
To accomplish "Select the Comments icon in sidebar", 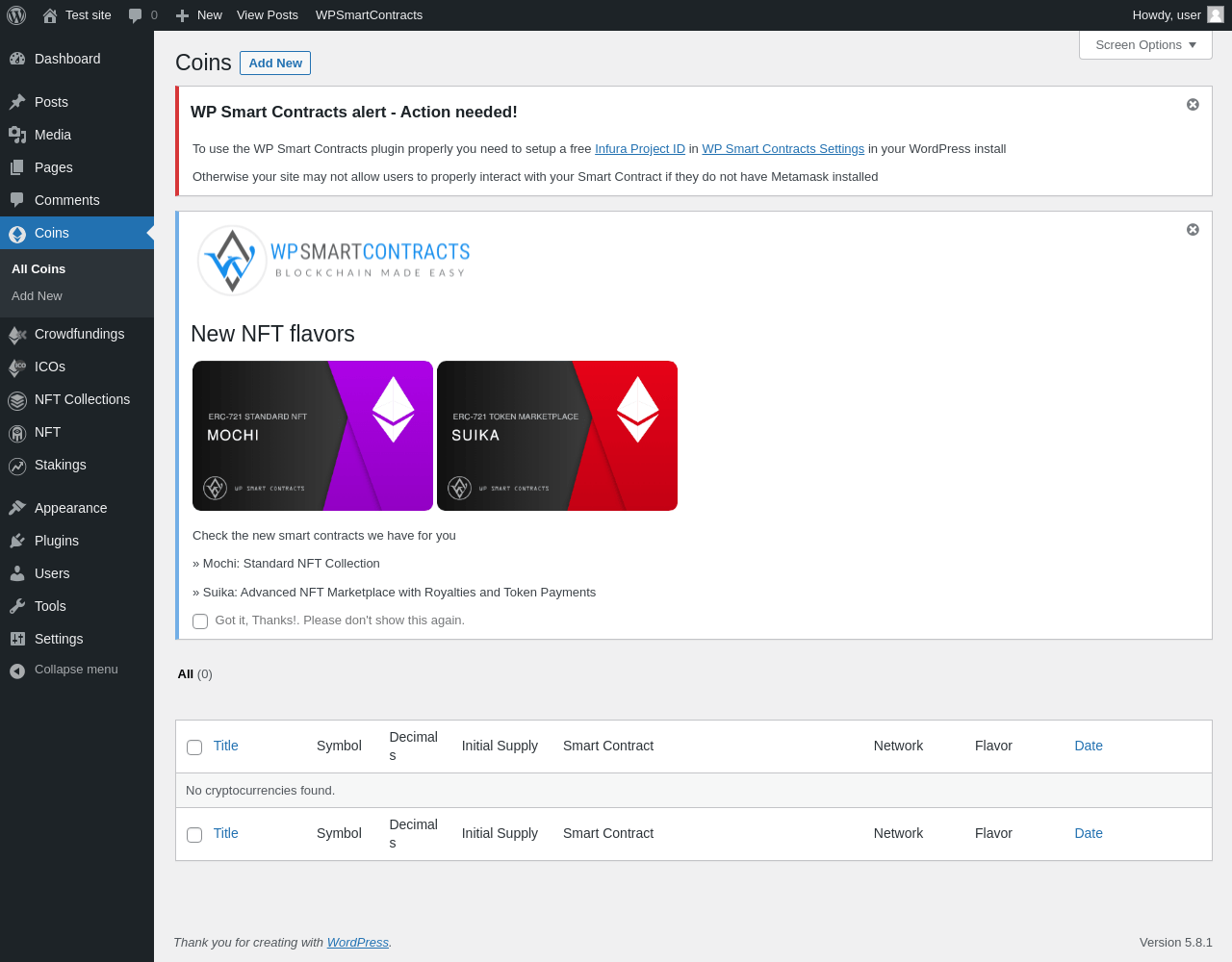I will tap(17, 200).
